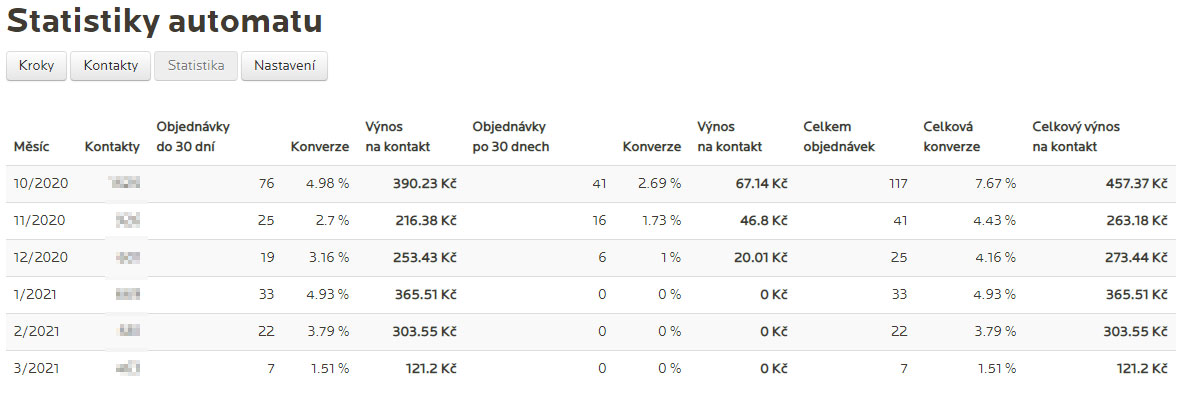Switch to the Kontakty tab
The image size is (1186, 396).
111,66
